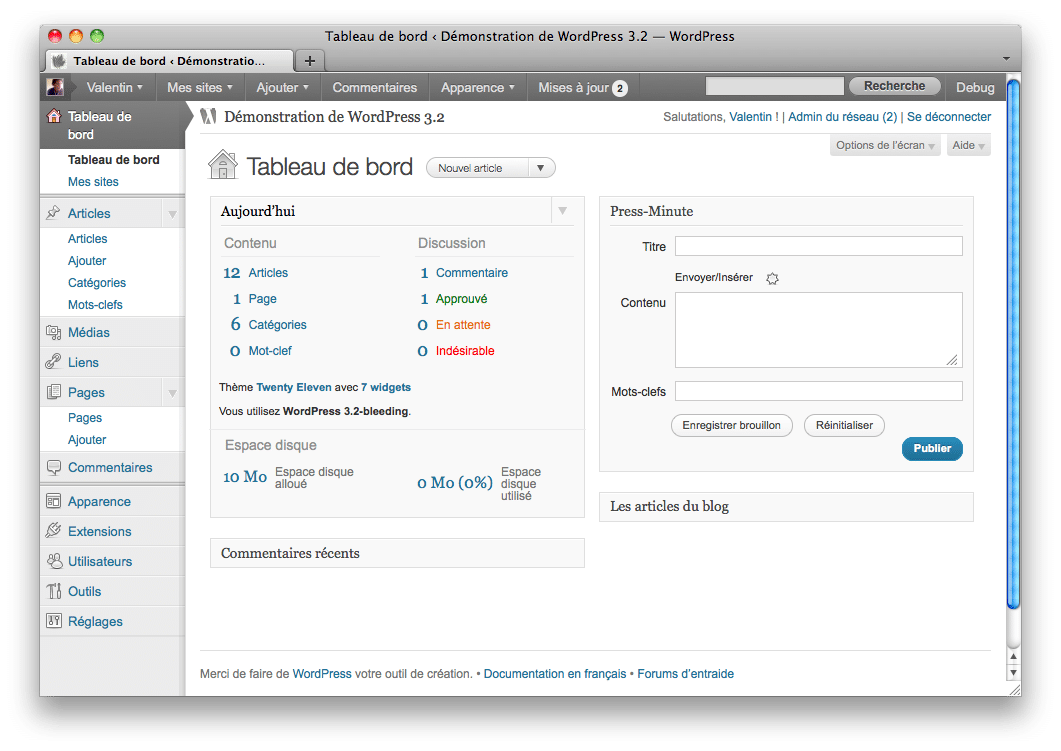The image size is (1061, 751).
Task: Click the blue vertical scrollbar thumb
Action: (x=1013, y=345)
